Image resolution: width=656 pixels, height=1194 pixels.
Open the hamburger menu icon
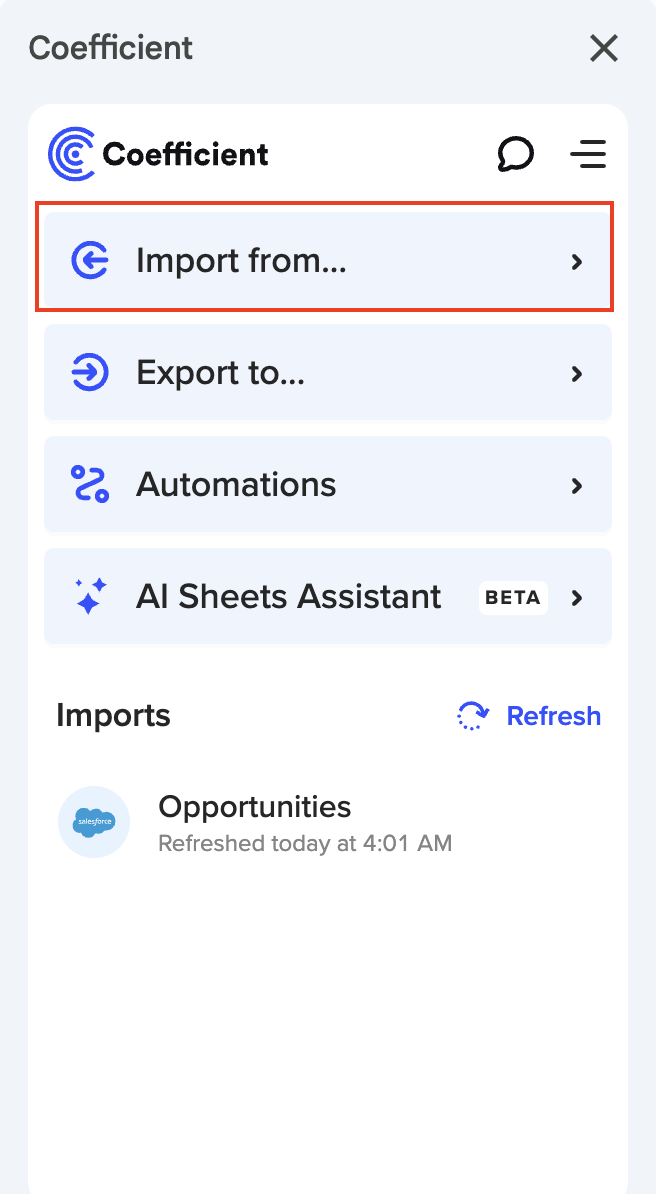[x=588, y=154]
